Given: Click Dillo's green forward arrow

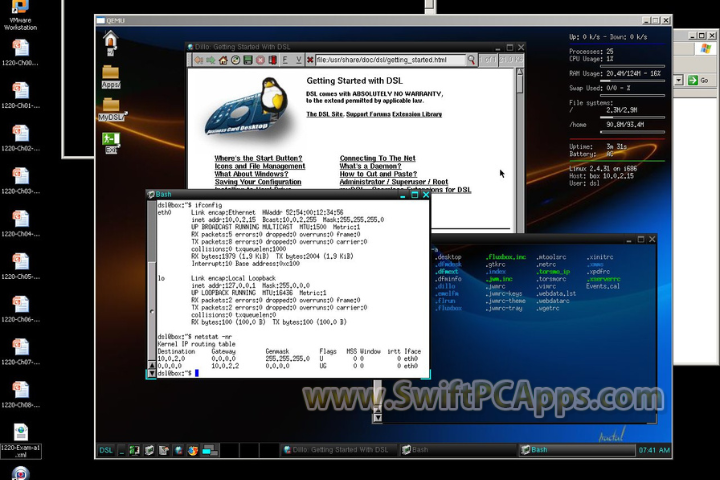Looking at the screenshot, I should point(211,60).
